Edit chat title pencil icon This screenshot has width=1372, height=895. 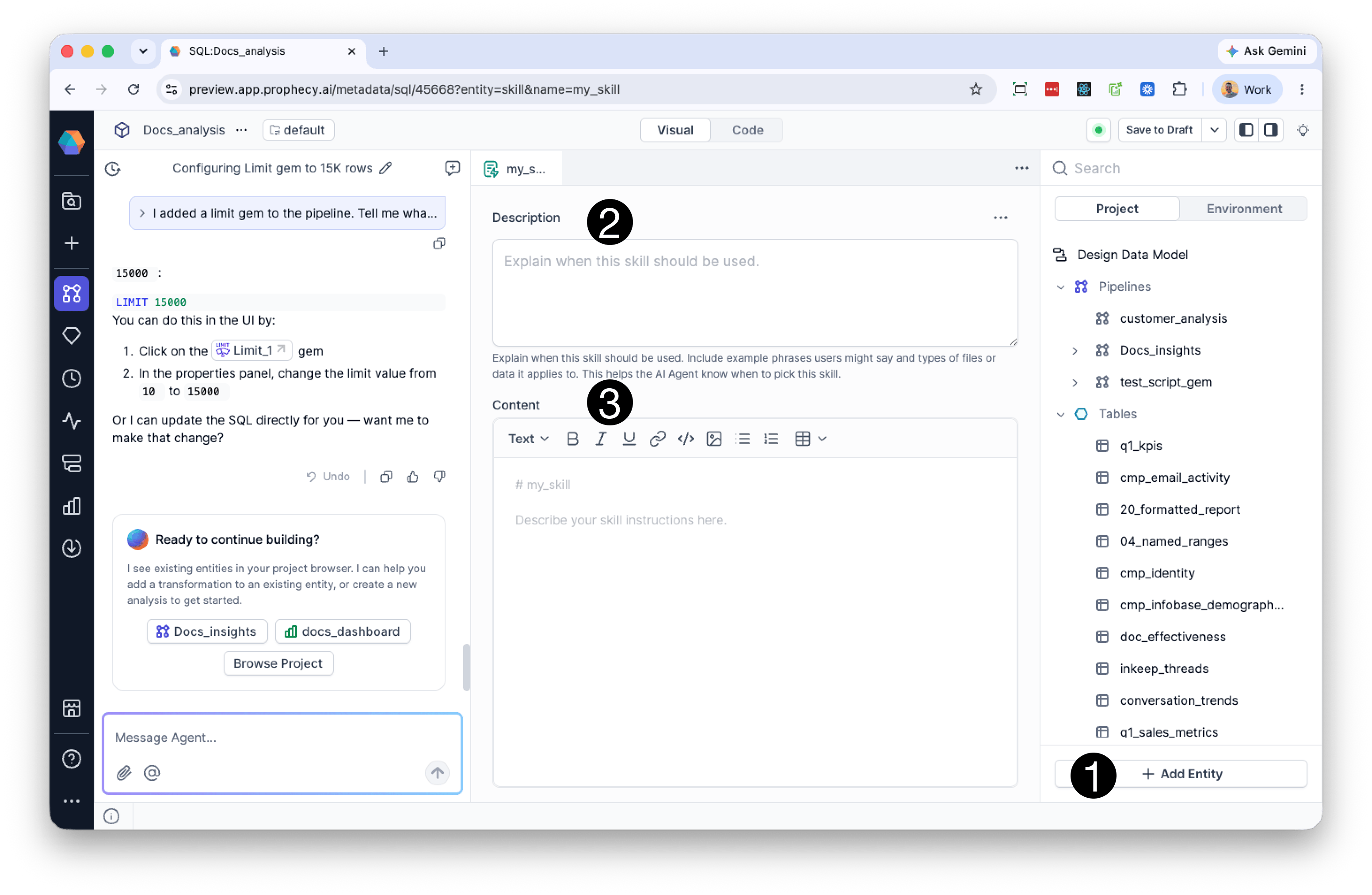(x=386, y=168)
